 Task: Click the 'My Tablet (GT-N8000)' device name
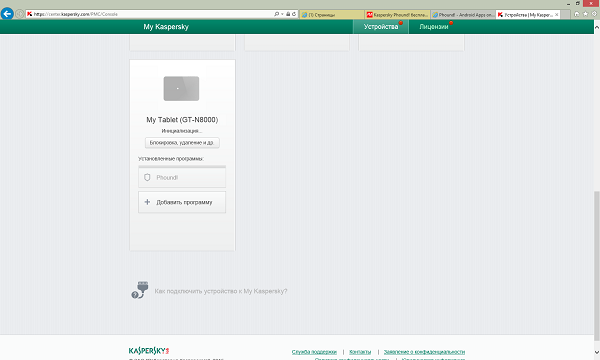point(182,120)
